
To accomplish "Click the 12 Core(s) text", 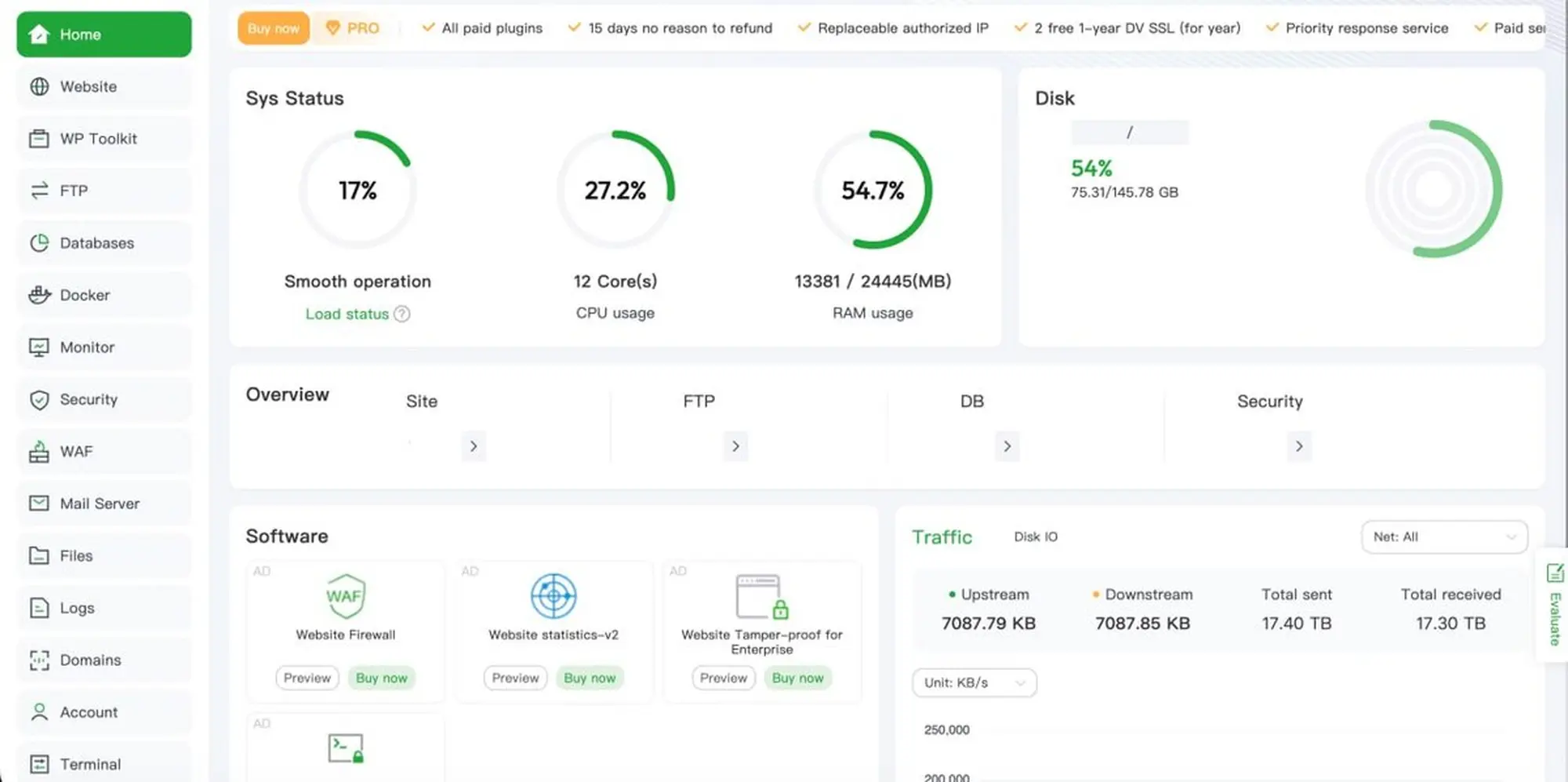I will coord(615,282).
